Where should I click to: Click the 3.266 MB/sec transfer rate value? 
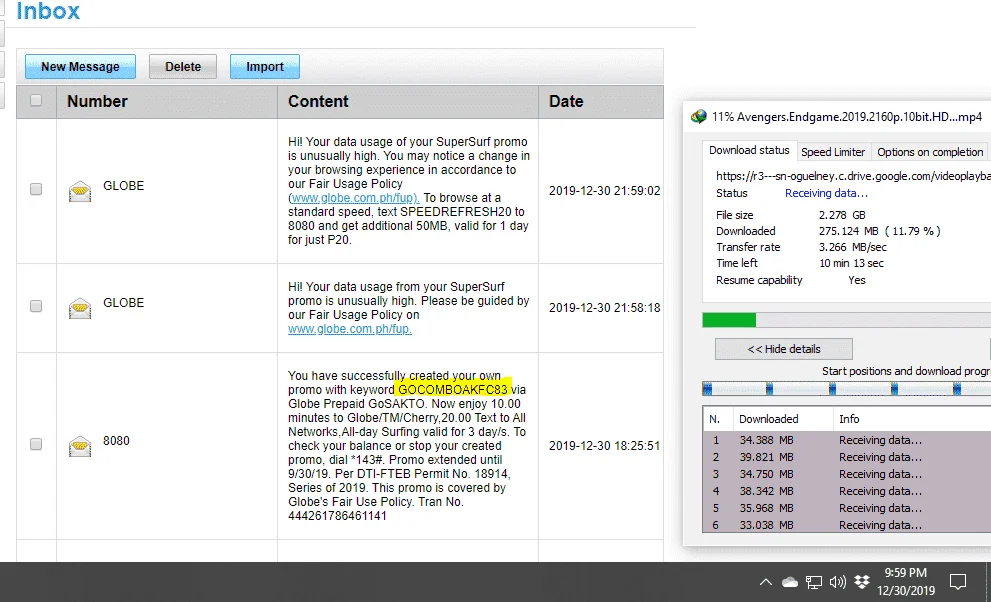pos(853,247)
